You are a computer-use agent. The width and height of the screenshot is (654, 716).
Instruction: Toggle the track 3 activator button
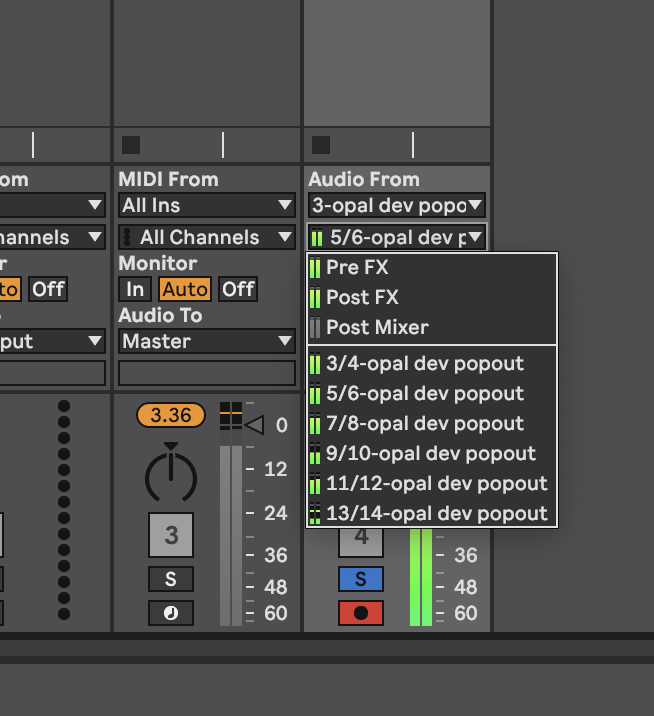pyautogui.click(x=171, y=535)
